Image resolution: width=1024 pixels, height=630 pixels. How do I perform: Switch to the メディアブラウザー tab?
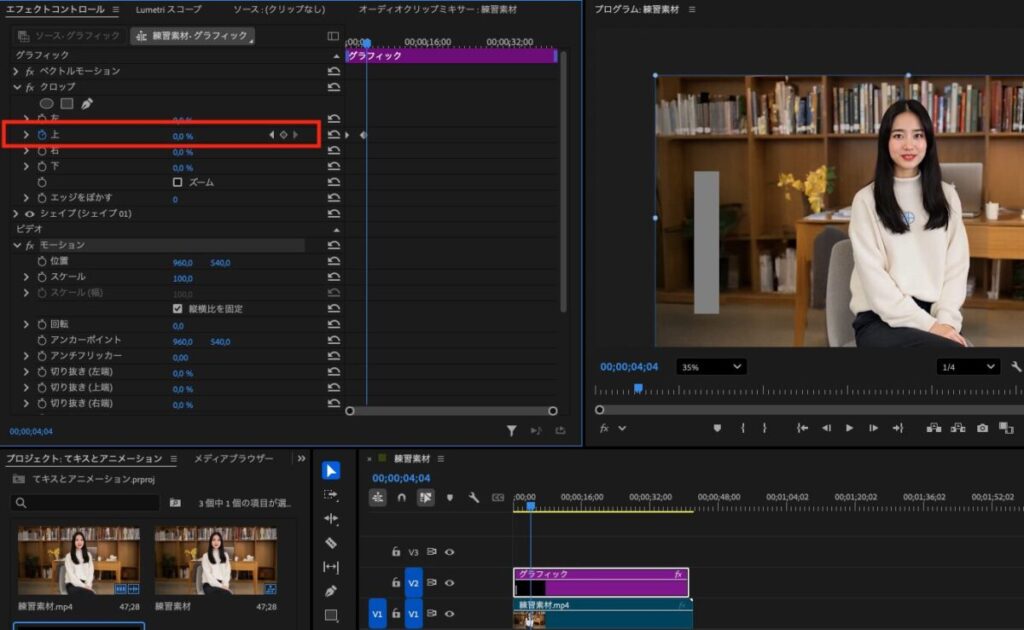tap(233, 458)
